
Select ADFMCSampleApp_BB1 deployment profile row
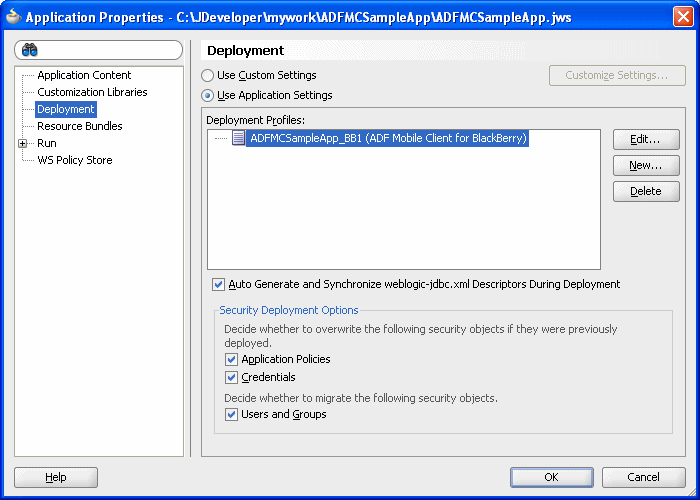(388, 138)
